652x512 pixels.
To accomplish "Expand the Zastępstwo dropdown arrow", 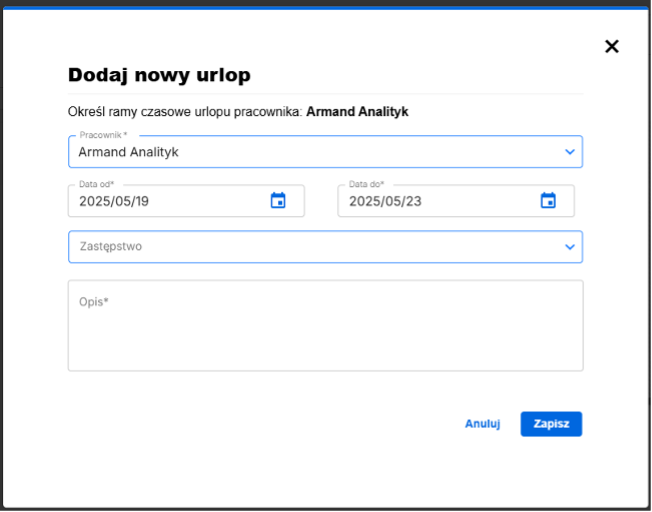I will tap(570, 247).
